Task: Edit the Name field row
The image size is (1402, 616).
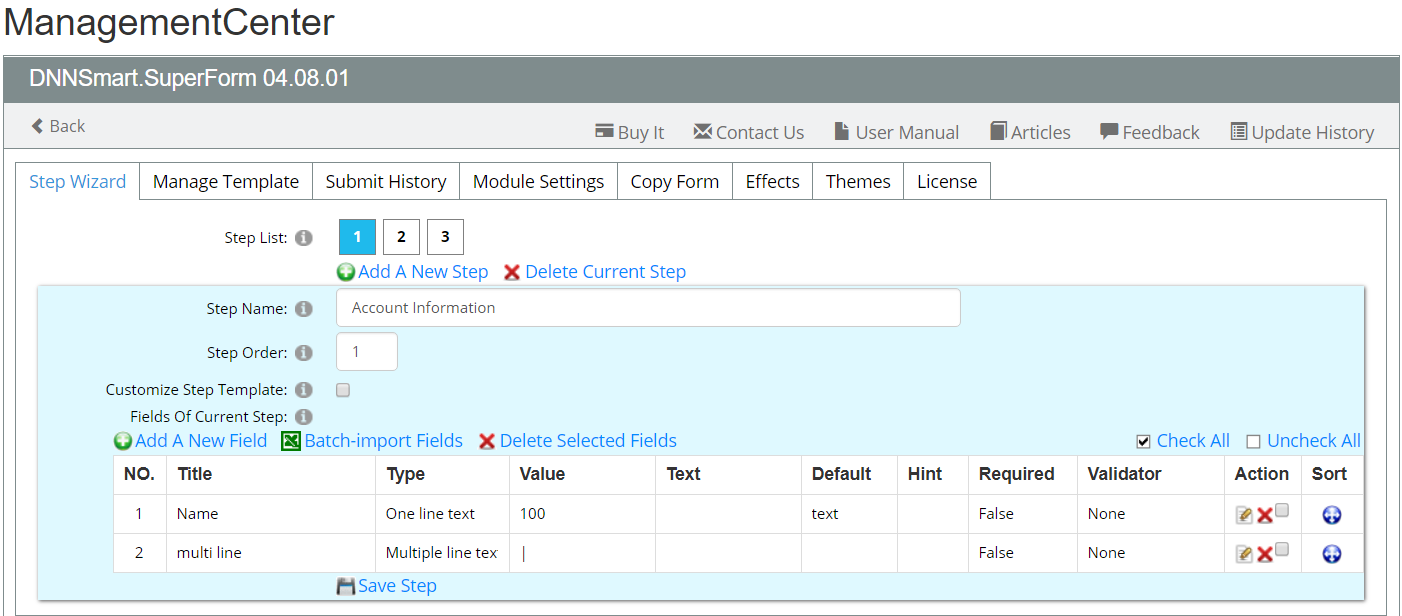Action: tap(1244, 515)
